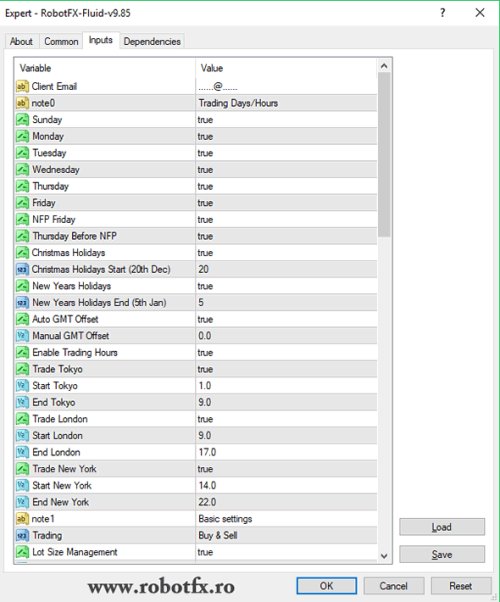
Task: Click the Reset button
Action: [461, 586]
